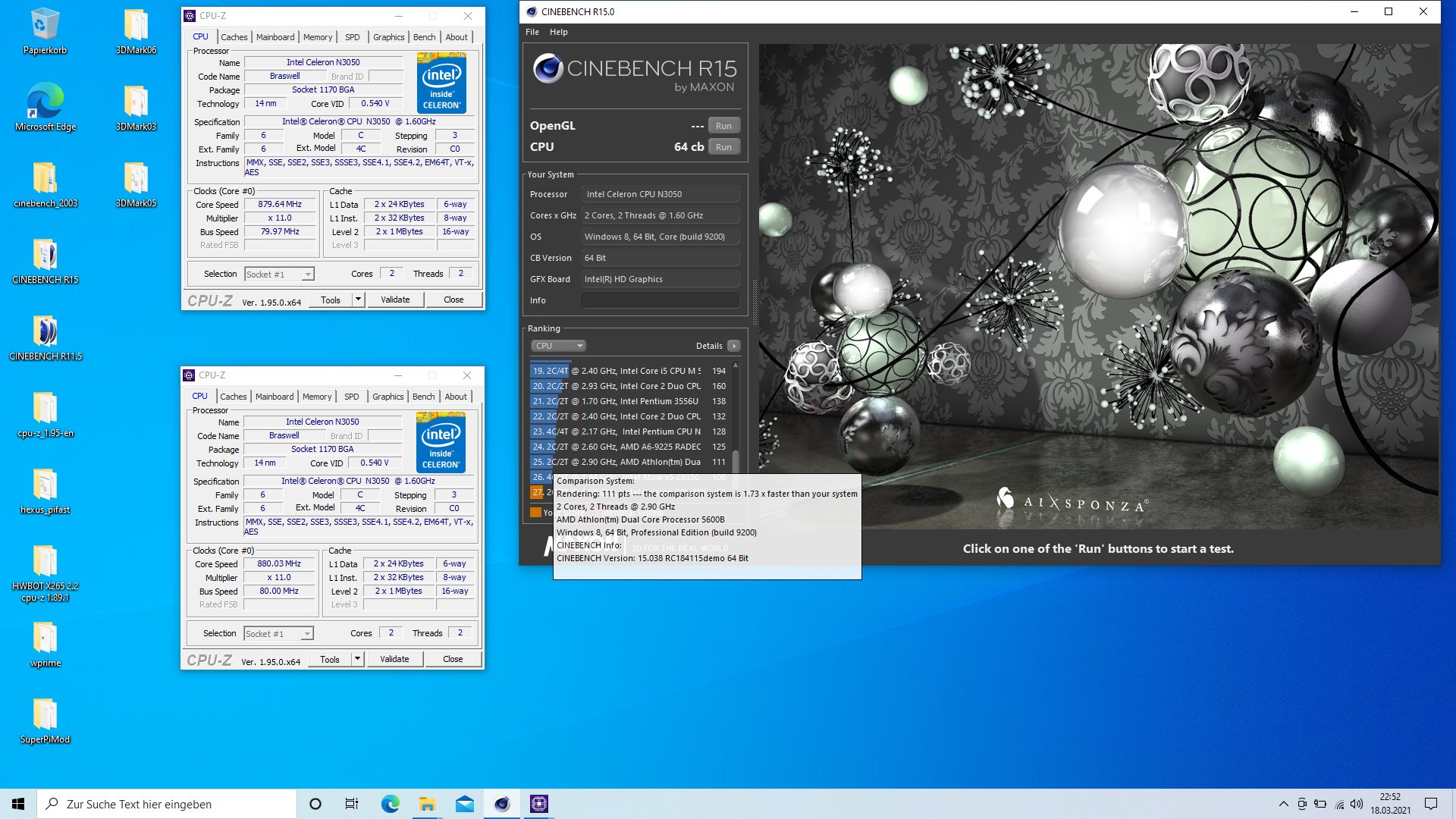Open the Help menu in Cinebench
1456x819 pixels.
(559, 32)
